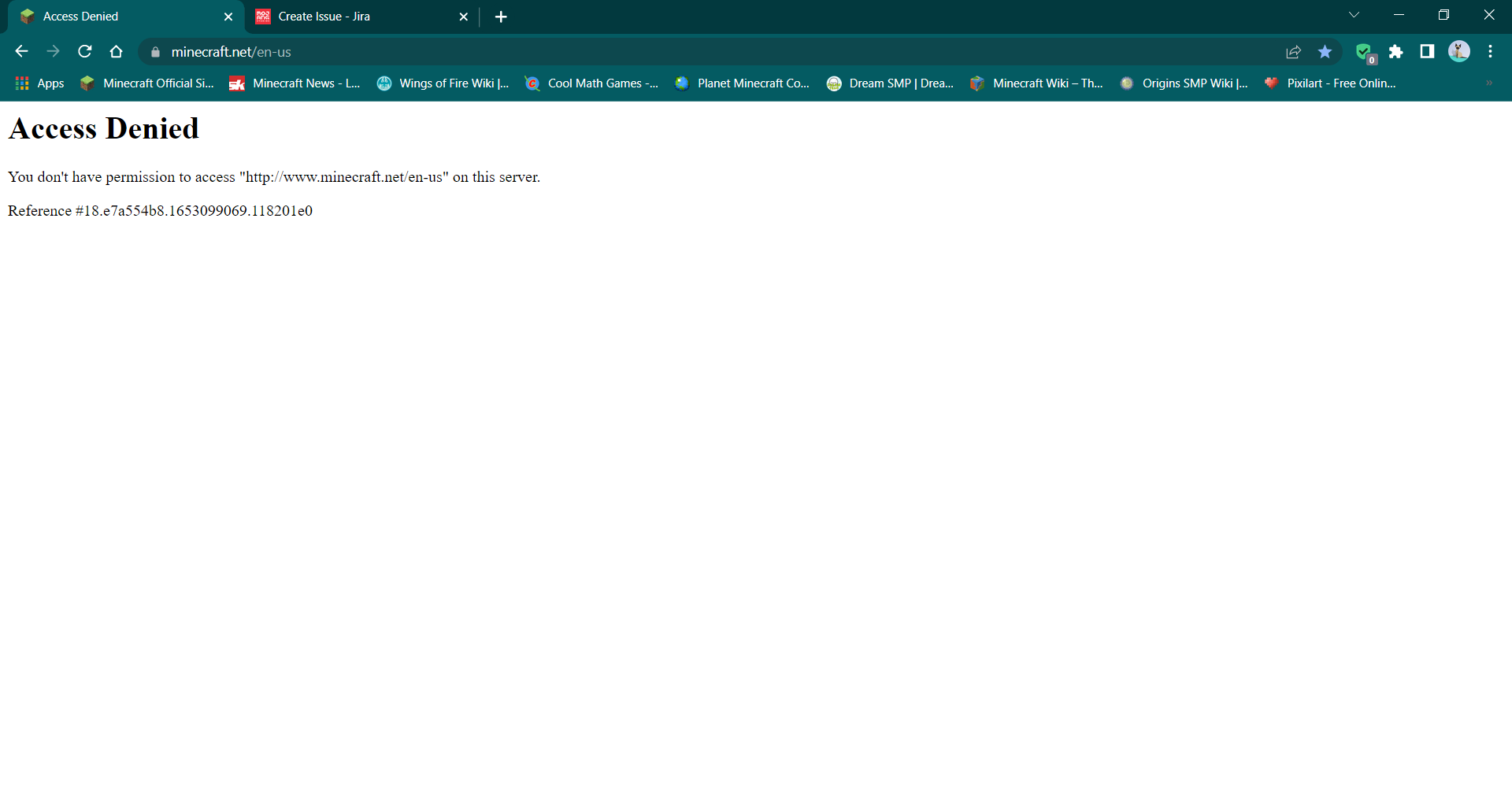Switch to the Create Issue - Jira tab
Viewport: 1512px width, 803px height.
click(362, 17)
